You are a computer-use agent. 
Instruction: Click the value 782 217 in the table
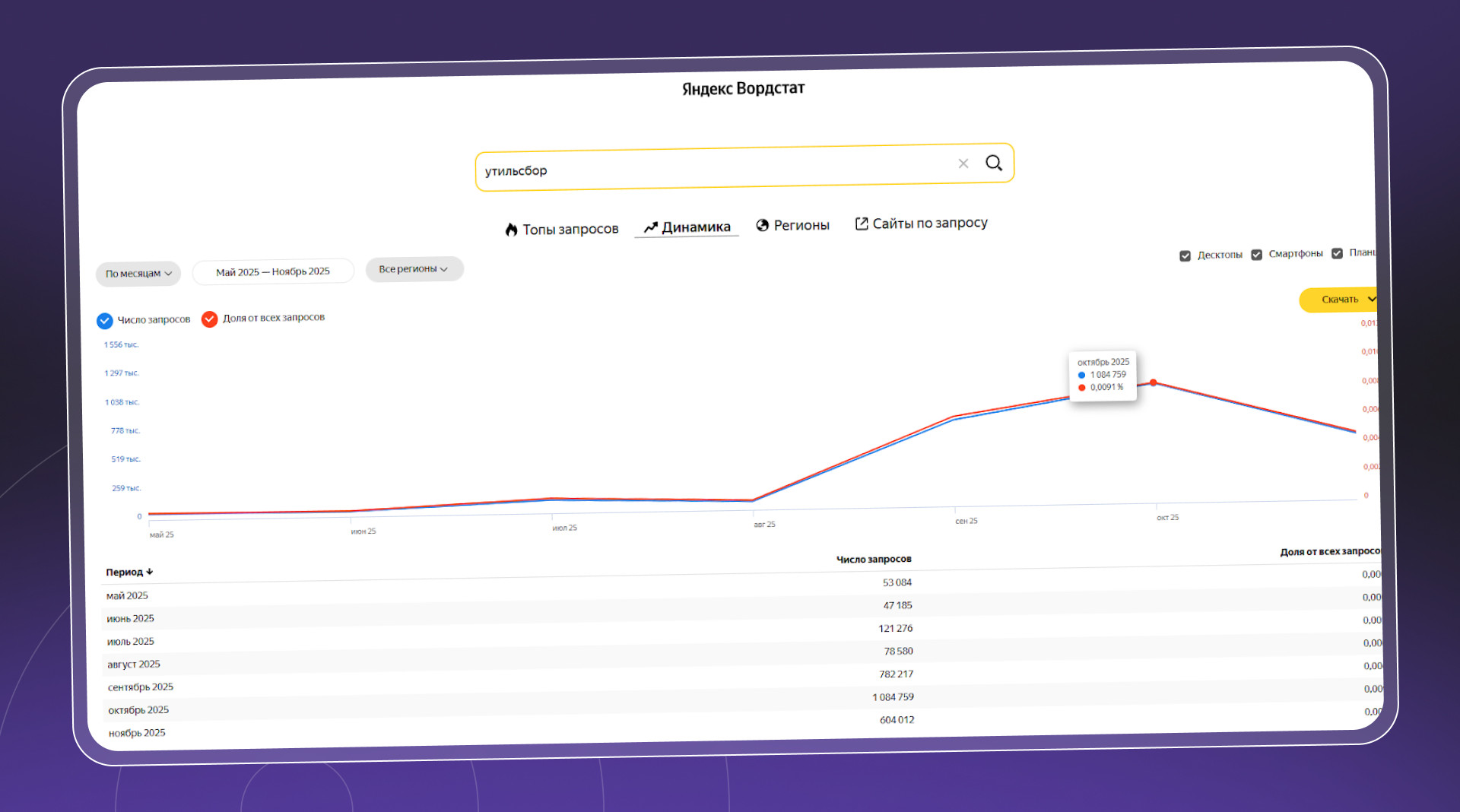897,674
